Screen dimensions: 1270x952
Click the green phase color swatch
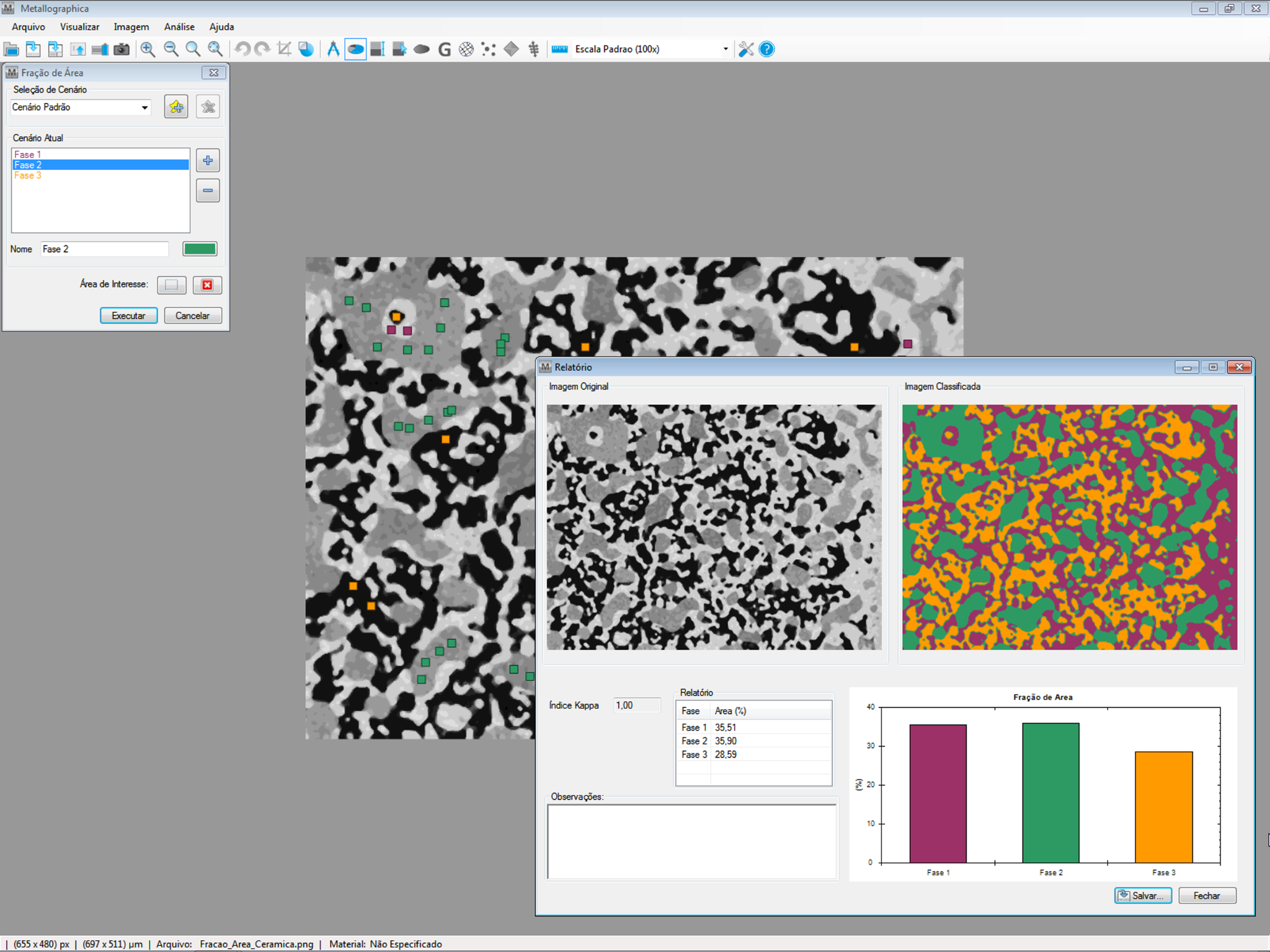(x=200, y=249)
